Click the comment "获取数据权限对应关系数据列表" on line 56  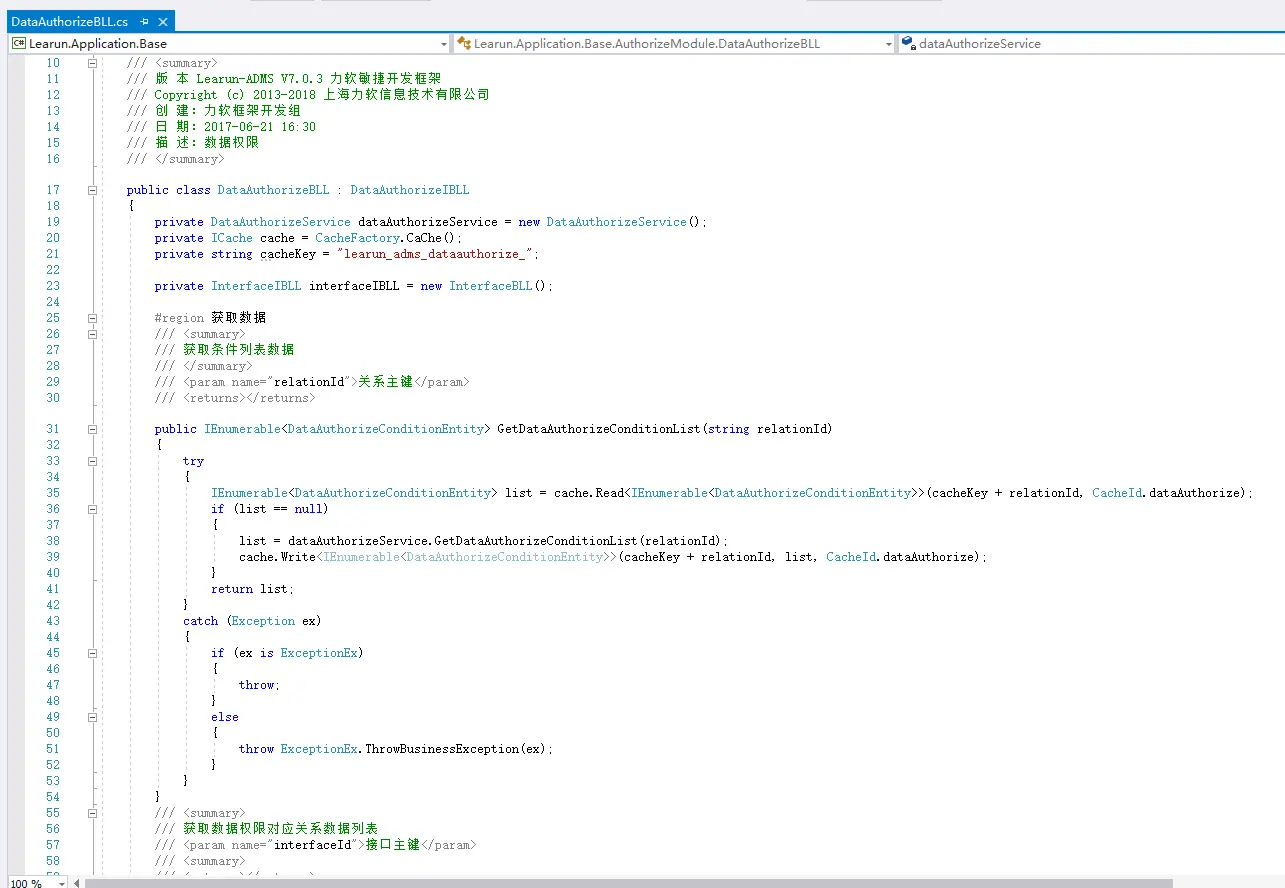(x=280, y=829)
